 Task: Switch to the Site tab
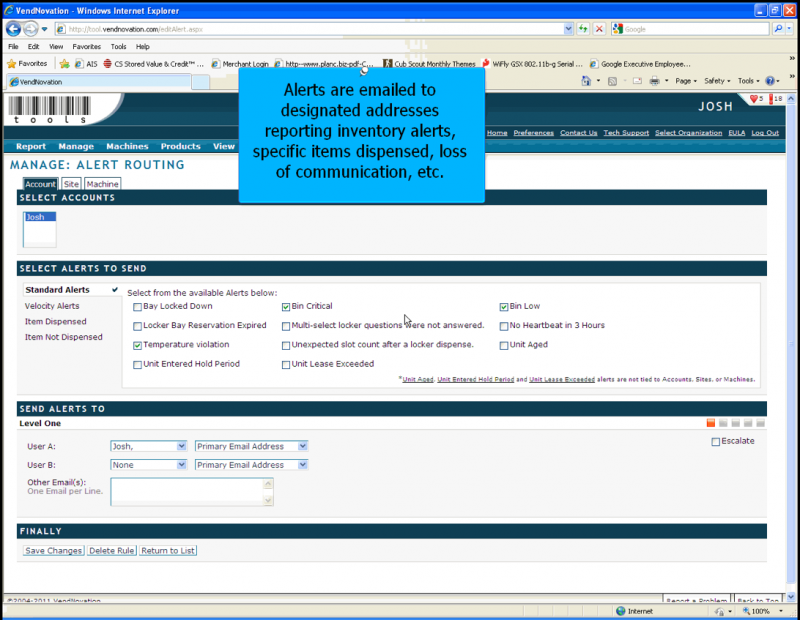71,184
